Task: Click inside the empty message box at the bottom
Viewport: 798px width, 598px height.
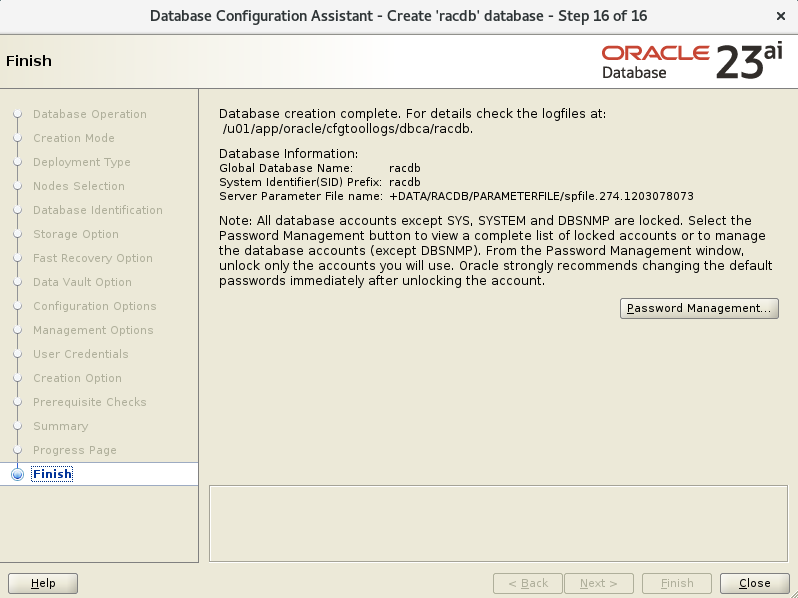Action: pos(498,523)
